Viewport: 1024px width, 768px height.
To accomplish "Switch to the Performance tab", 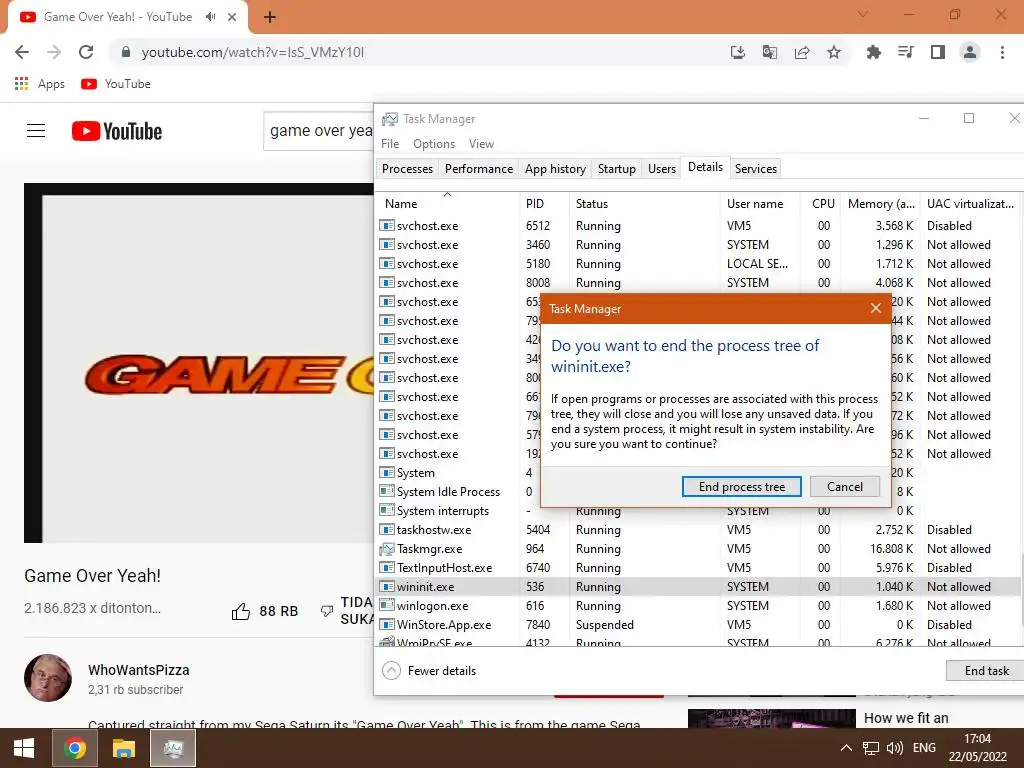I will (479, 168).
